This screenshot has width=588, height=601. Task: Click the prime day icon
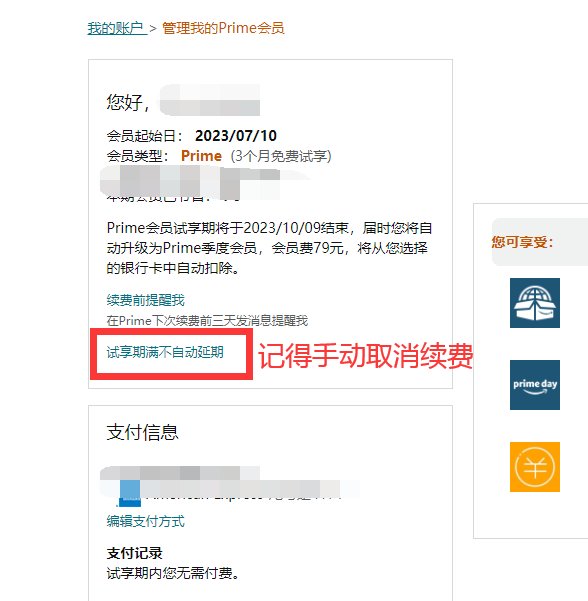[x=535, y=385]
